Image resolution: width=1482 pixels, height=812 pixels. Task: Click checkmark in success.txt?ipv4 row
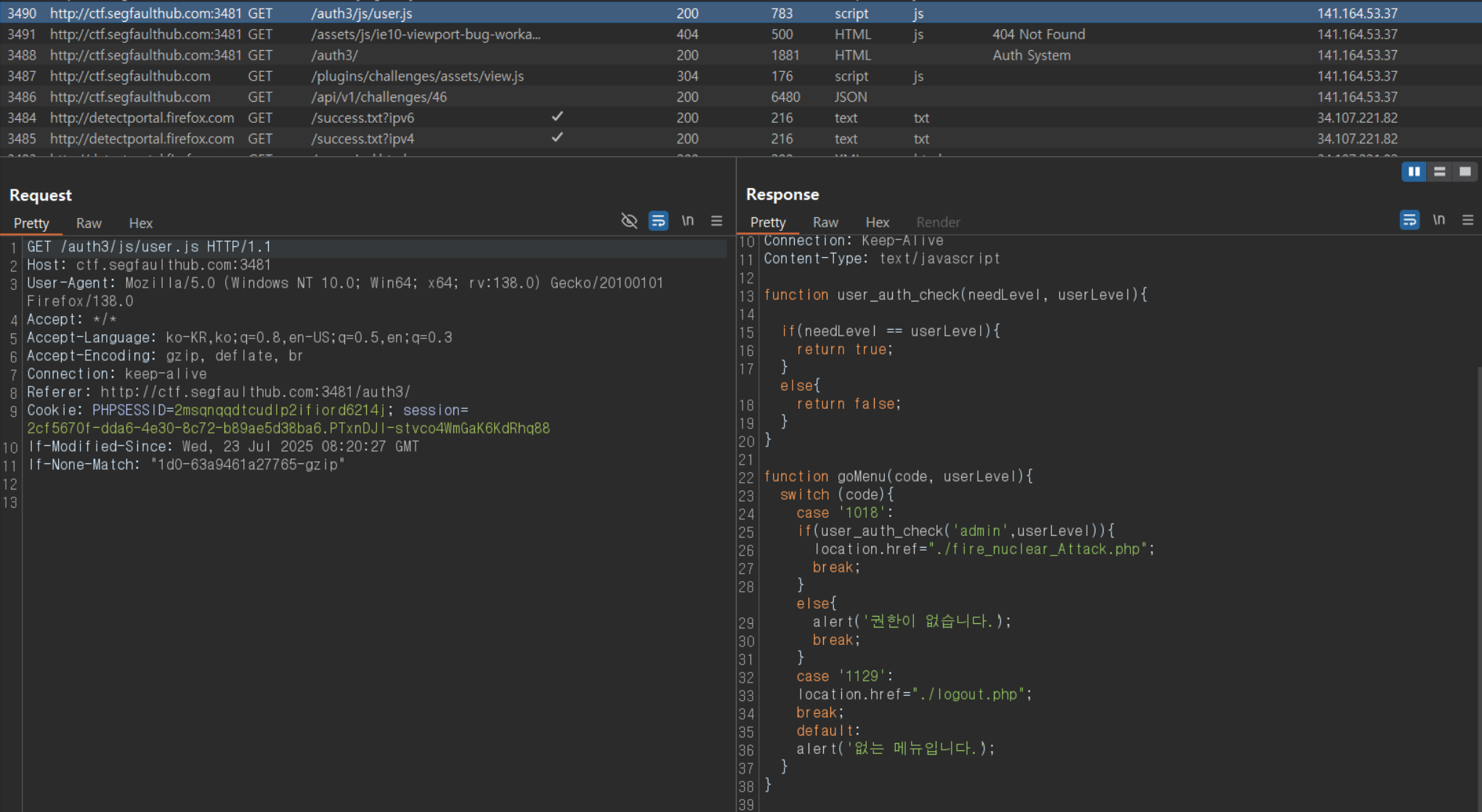557,137
